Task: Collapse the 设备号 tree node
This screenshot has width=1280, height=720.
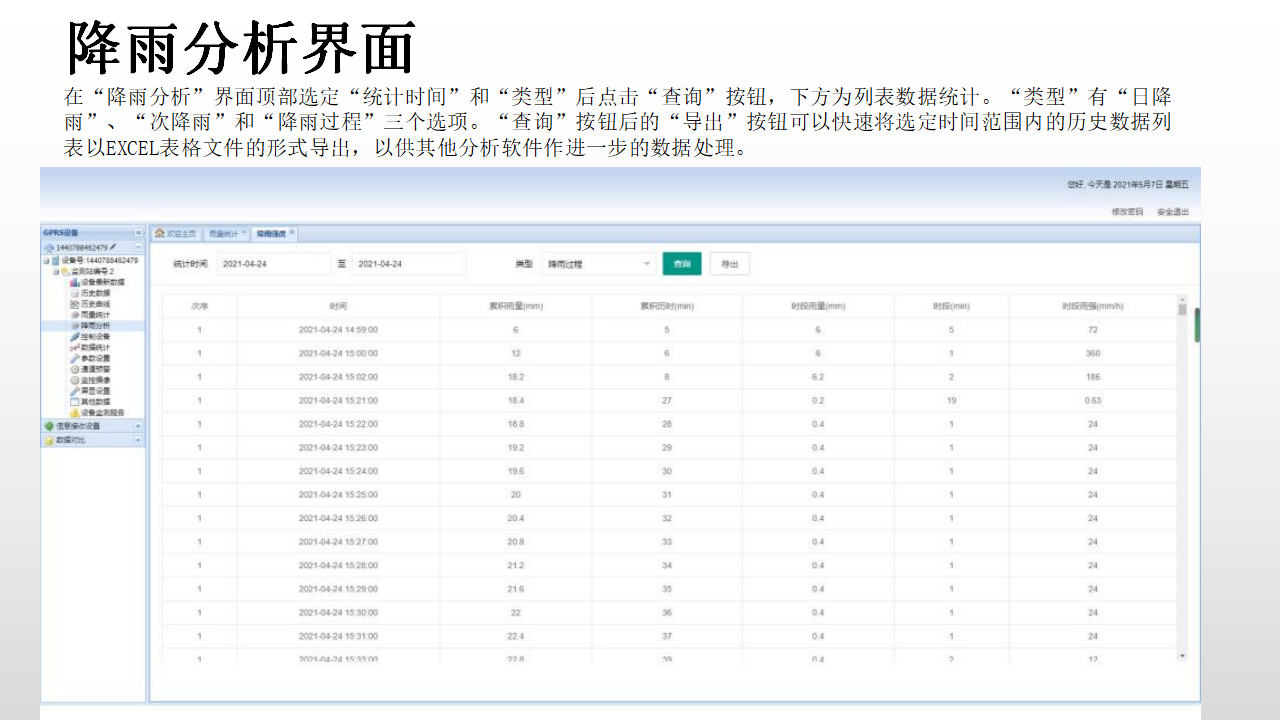Action: (x=45, y=260)
